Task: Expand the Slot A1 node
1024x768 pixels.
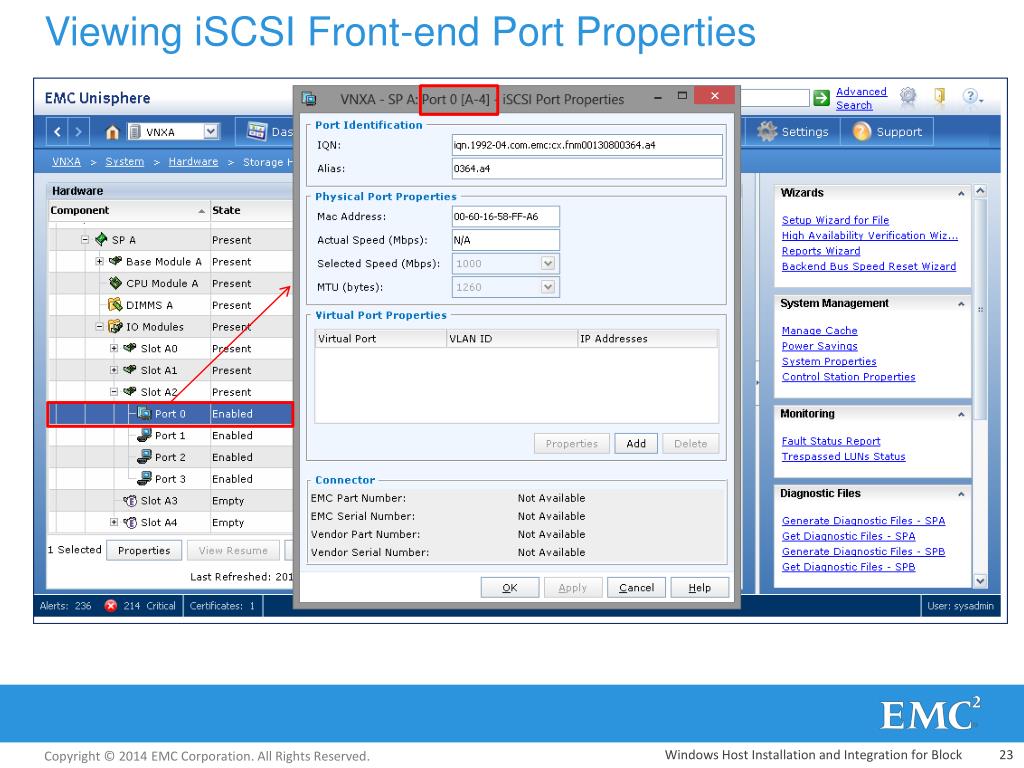Action: pos(114,370)
